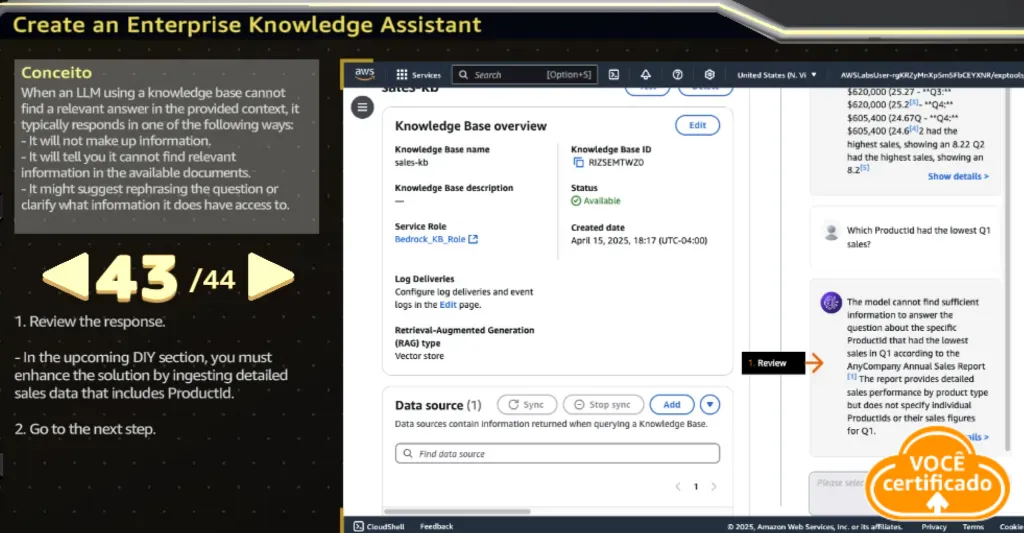Go to next page of data sources
Image resolution: width=1024 pixels, height=533 pixels.
pos(714,486)
